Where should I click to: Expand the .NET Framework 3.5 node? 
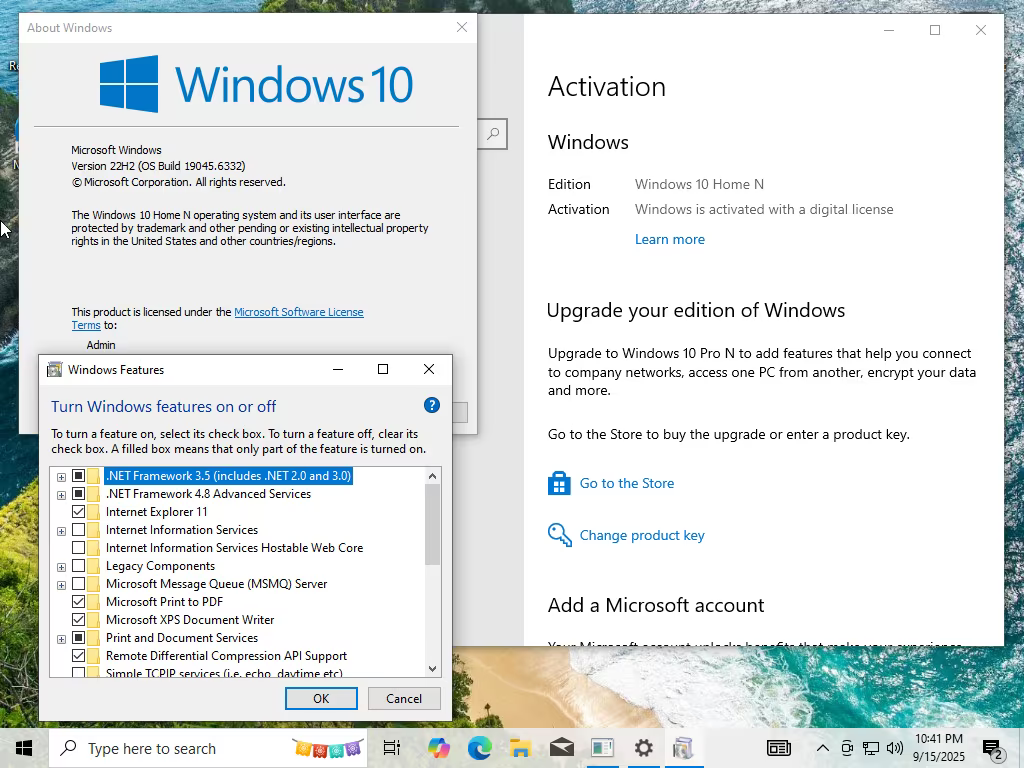61,477
